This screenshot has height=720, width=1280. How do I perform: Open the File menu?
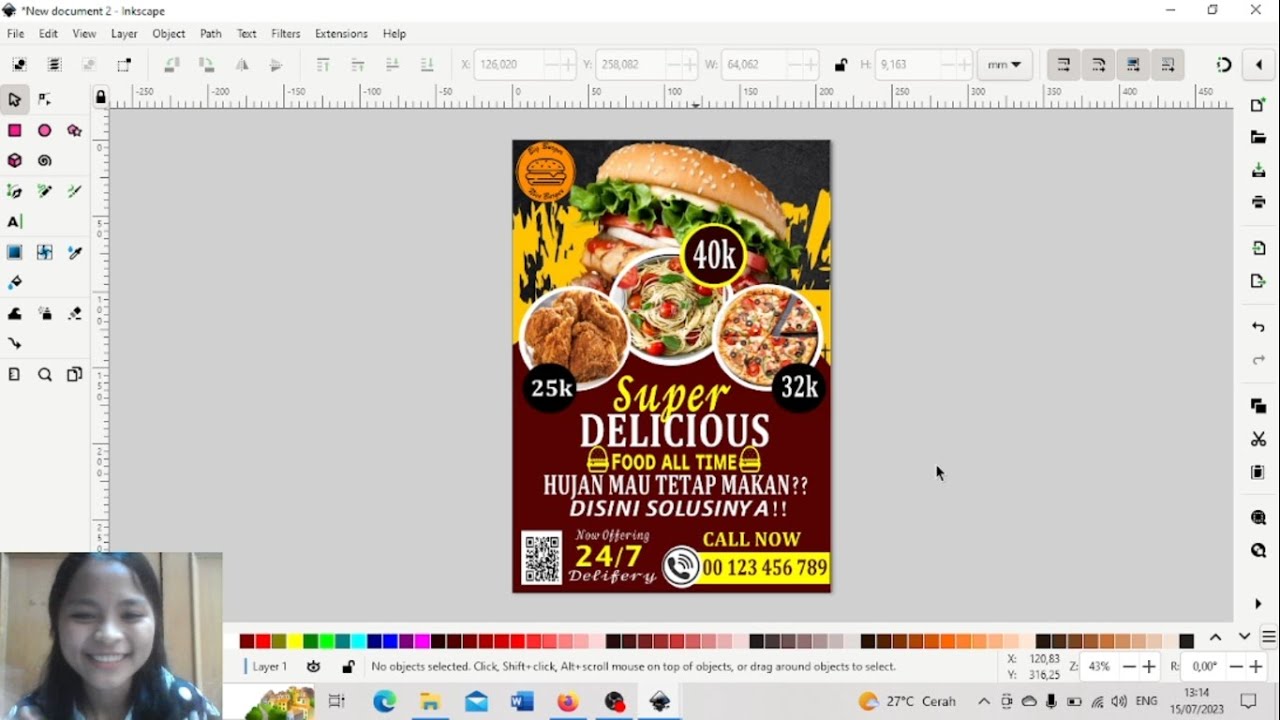click(15, 33)
